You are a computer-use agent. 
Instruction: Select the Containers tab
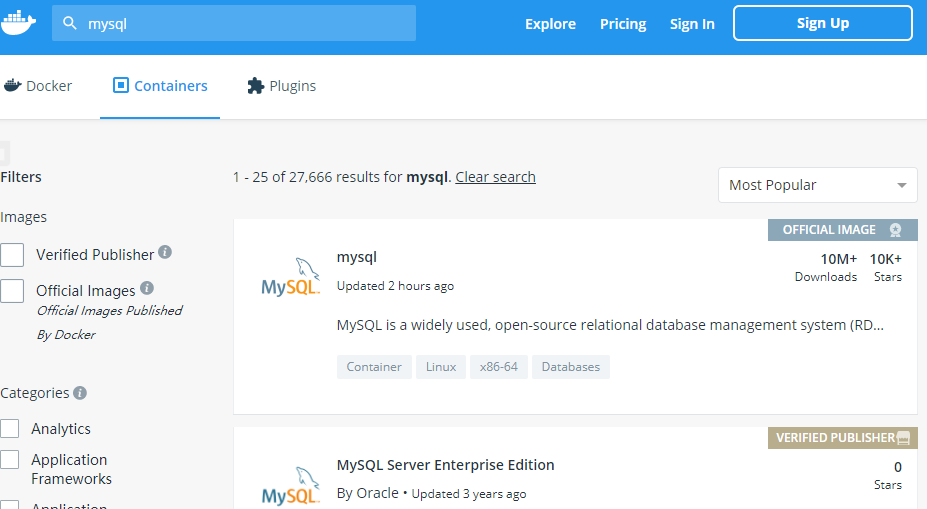(x=160, y=86)
